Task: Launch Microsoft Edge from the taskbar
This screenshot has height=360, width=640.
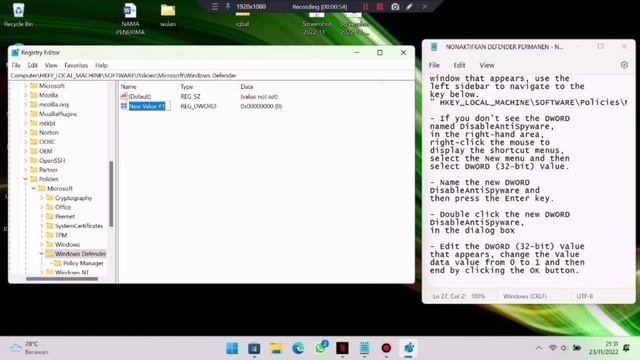Action: 298,348
